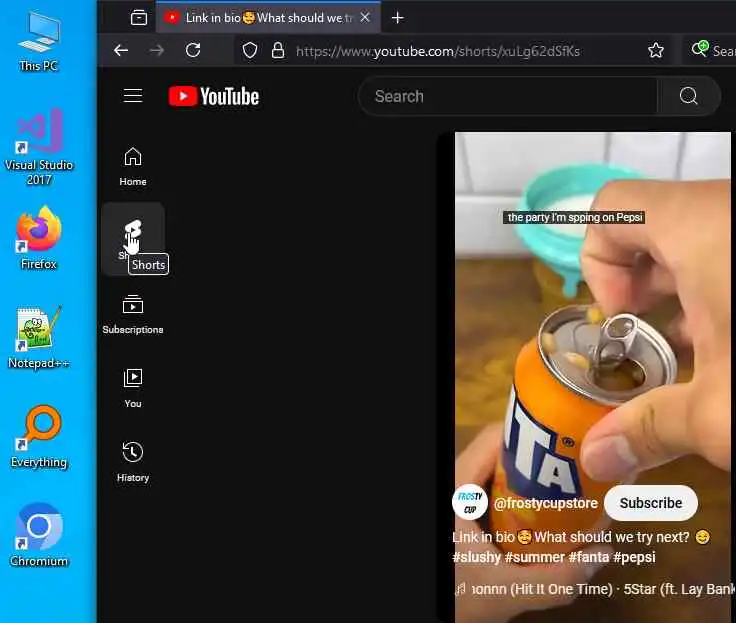Open Subscriptions in the sidebar

point(133,315)
